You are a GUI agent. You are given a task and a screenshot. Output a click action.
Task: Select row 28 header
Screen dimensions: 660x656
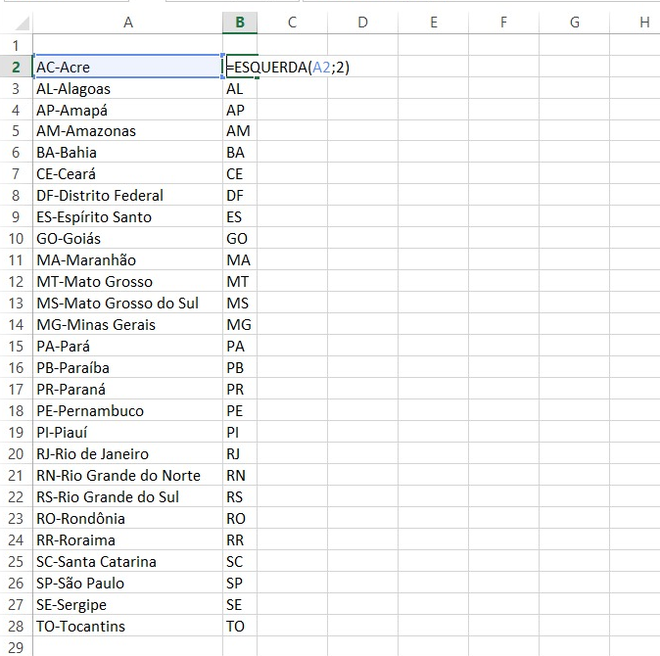point(16,626)
